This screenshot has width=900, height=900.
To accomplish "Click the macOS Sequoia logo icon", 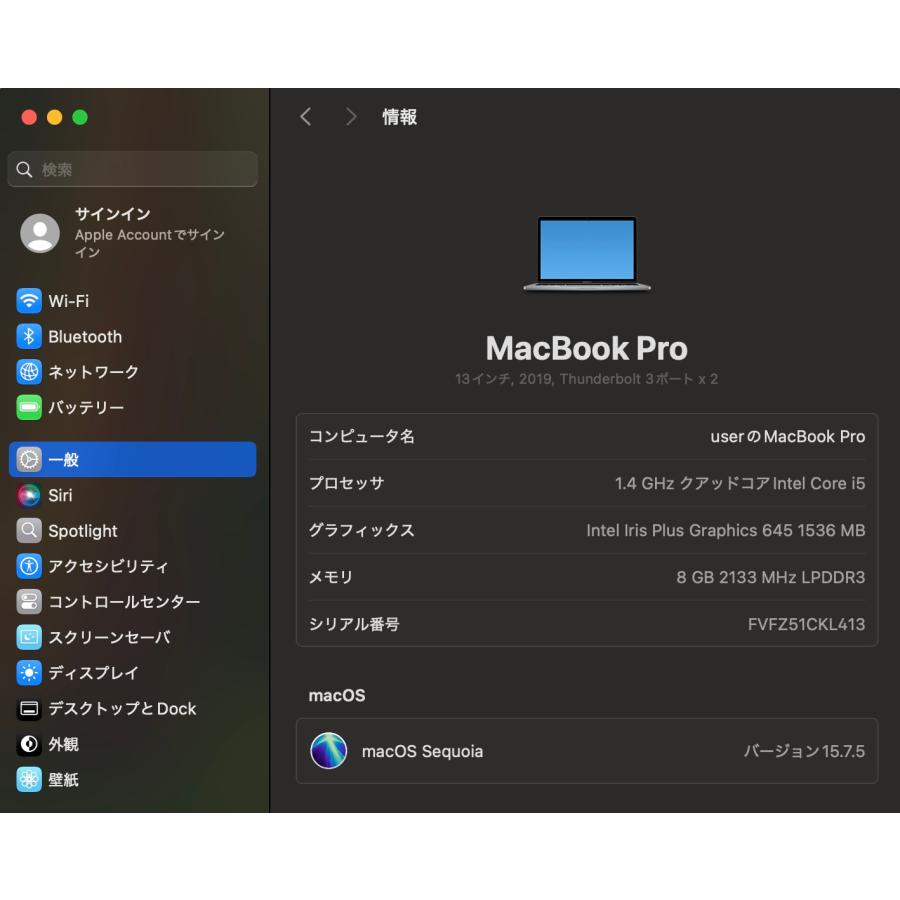I will 328,751.
